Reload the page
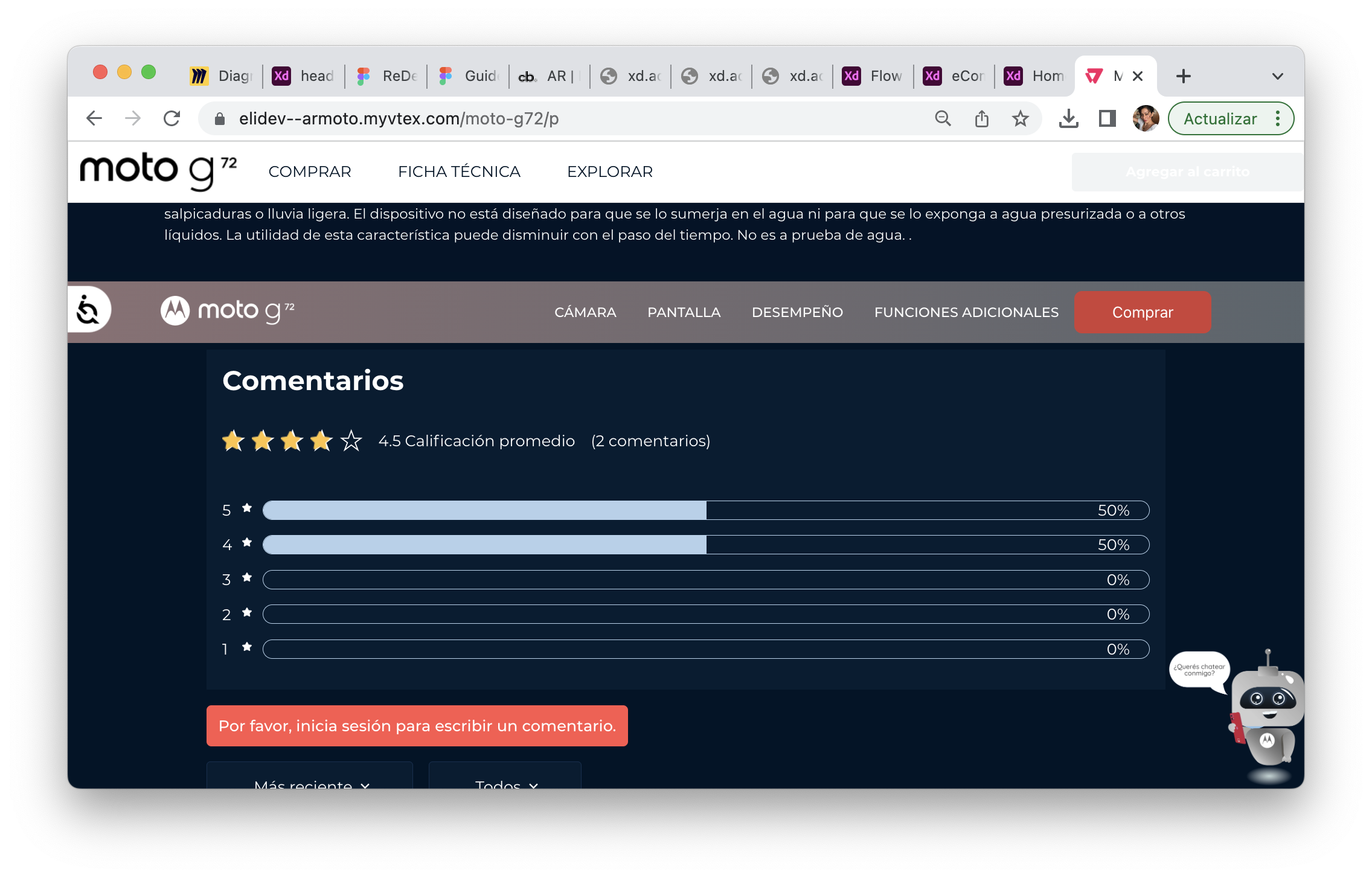The width and height of the screenshot is (1372, 878). click(x=172, y=118)
